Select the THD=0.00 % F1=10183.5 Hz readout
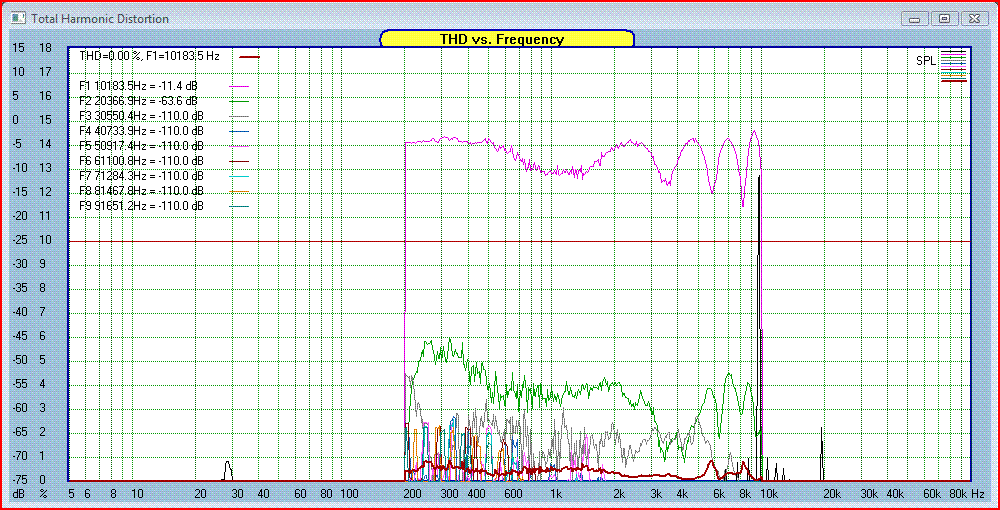Screen dimensions: 1000x510 [x=149, y=56]
